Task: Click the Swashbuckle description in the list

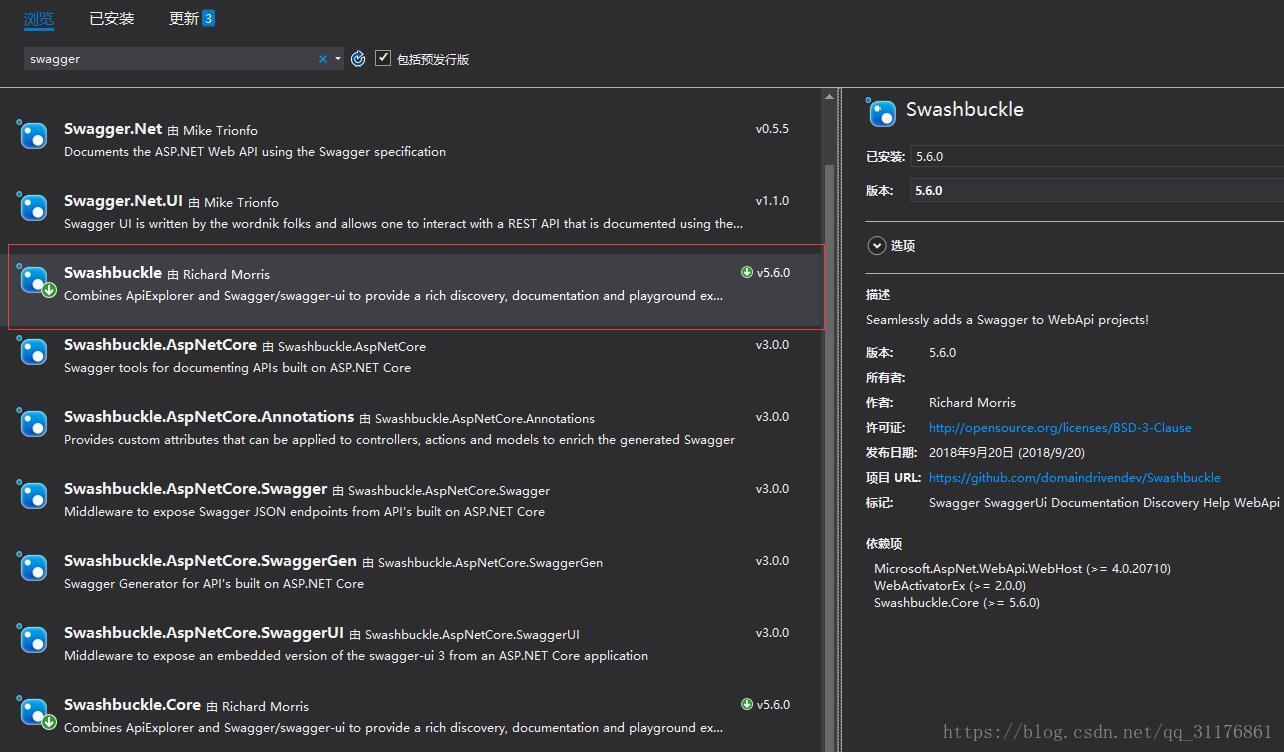Action: coord(393,296)
